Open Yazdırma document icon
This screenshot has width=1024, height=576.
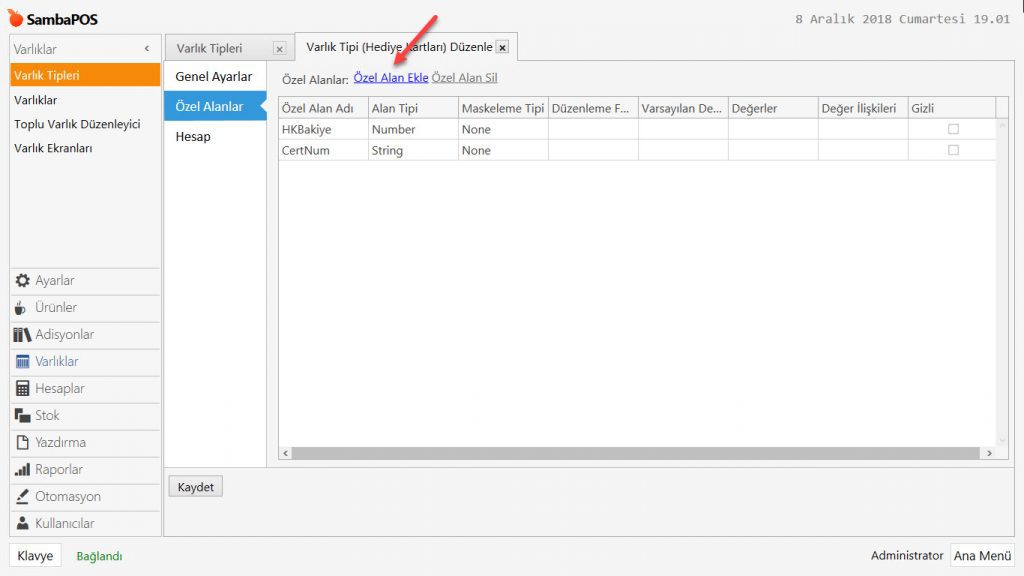[x=22, y=443]
